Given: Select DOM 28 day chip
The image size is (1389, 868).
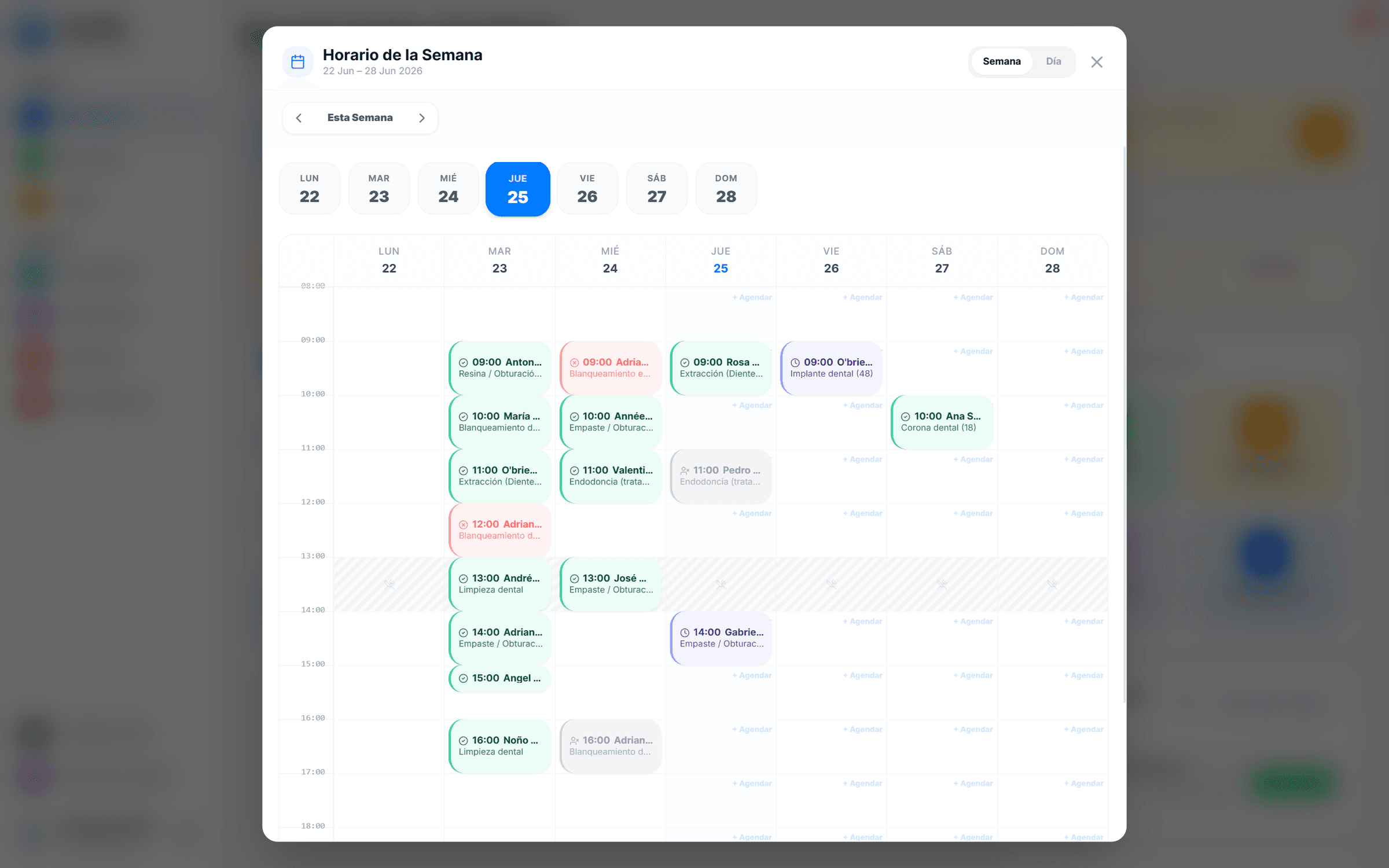Looking at the screenshot, I should [x=726, y=189].
